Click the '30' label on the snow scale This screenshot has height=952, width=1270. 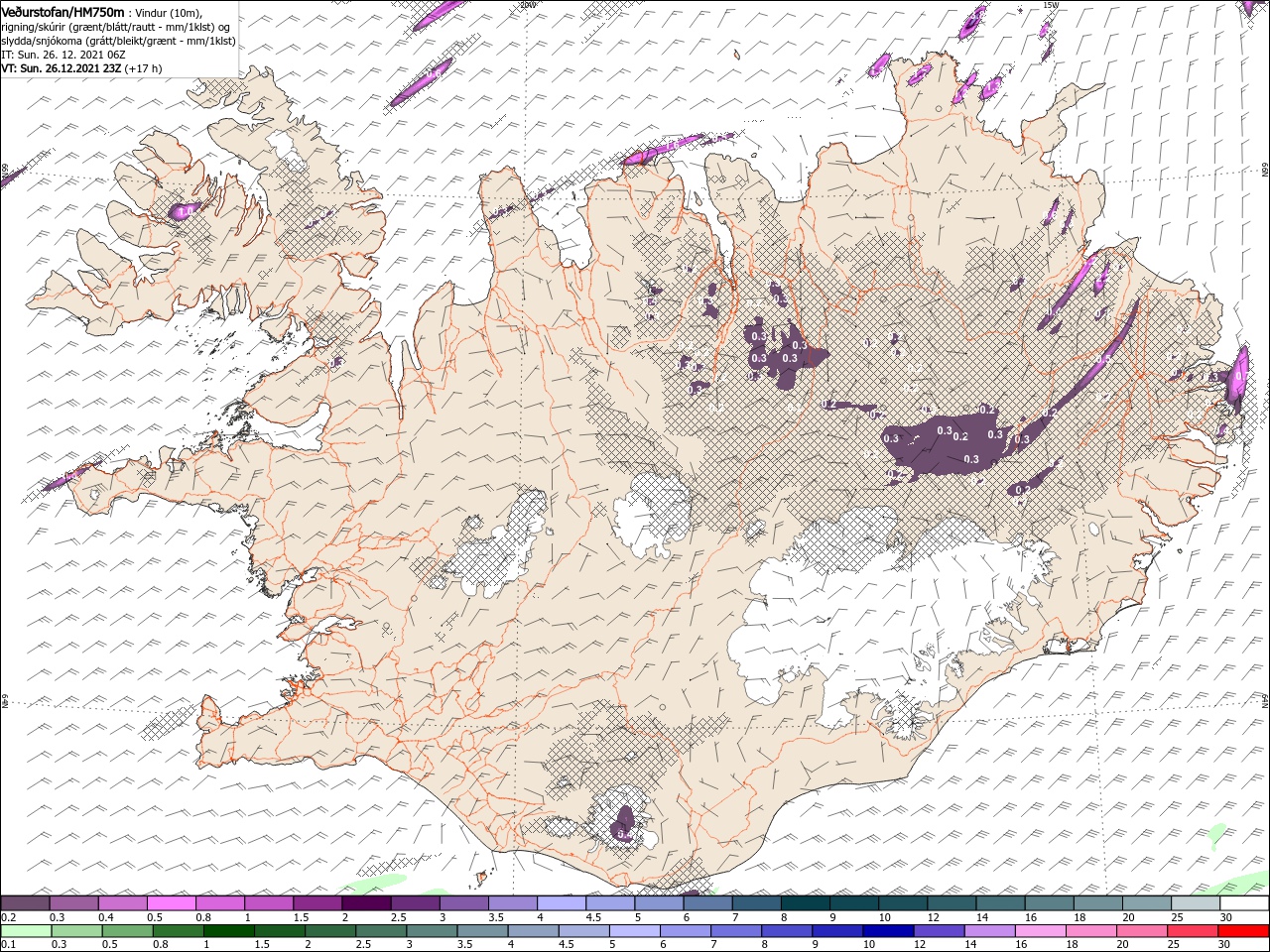click(x=1225, y=917)
